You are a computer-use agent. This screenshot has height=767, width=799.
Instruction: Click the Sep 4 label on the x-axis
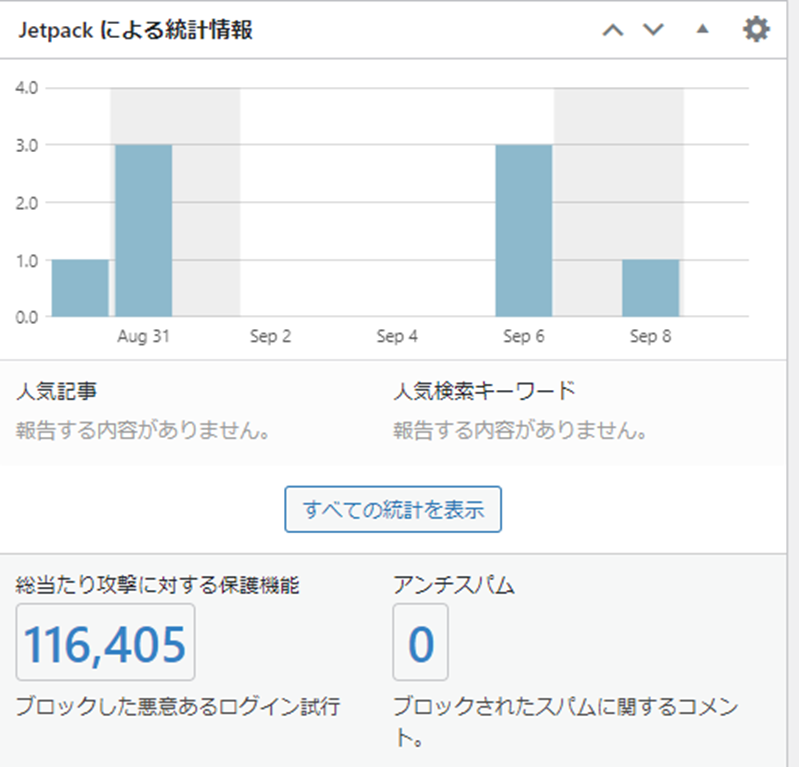point(397,337)
